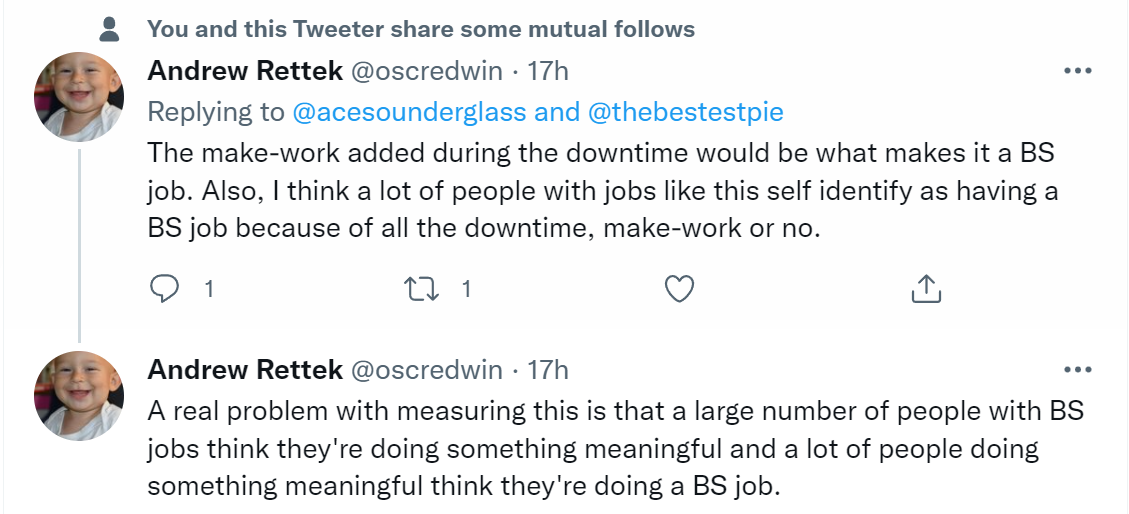Click the mutual follows person icon
Screen dimensions: 1129x514
[110, 30]
